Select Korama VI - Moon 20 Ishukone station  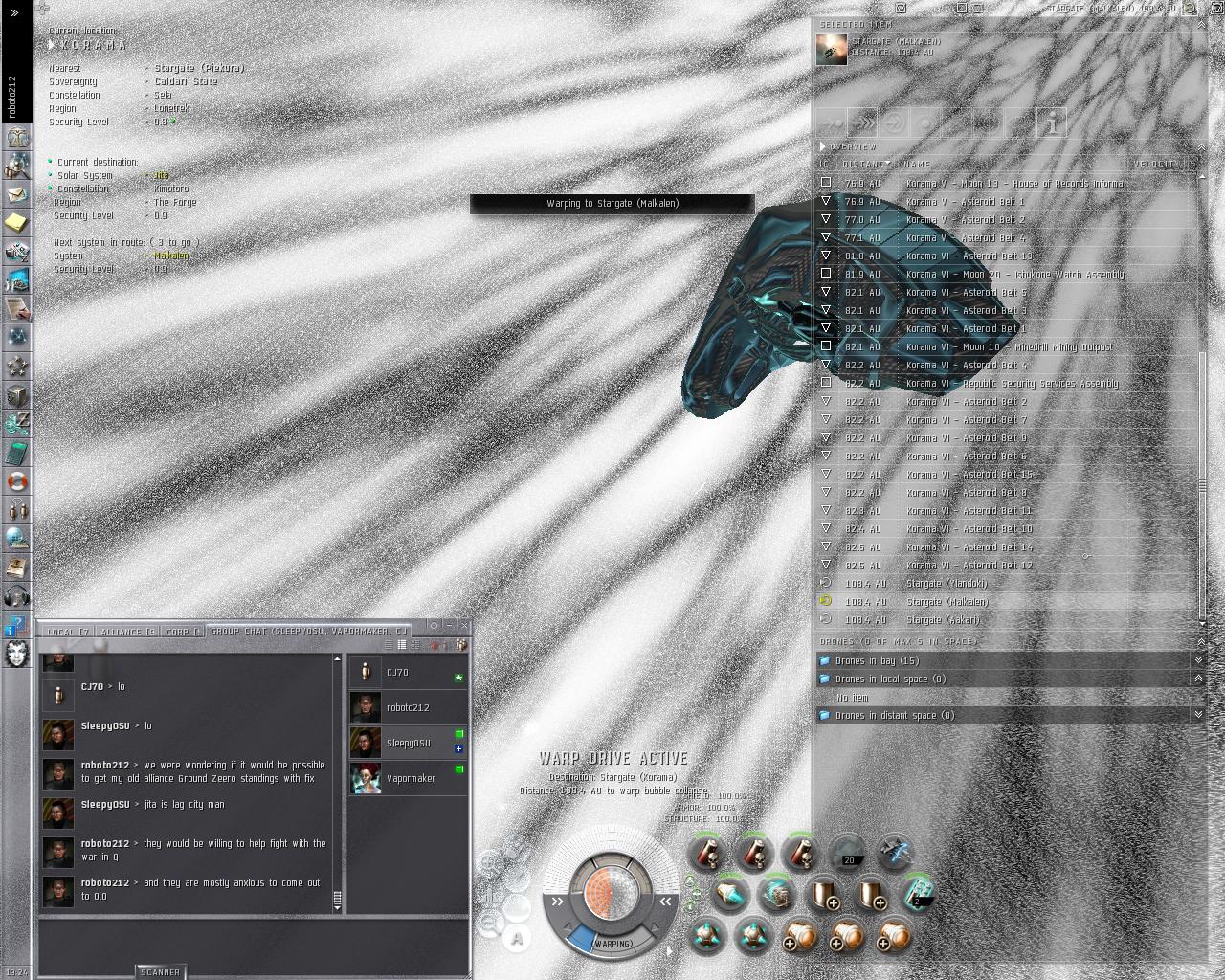[1006, 274]
